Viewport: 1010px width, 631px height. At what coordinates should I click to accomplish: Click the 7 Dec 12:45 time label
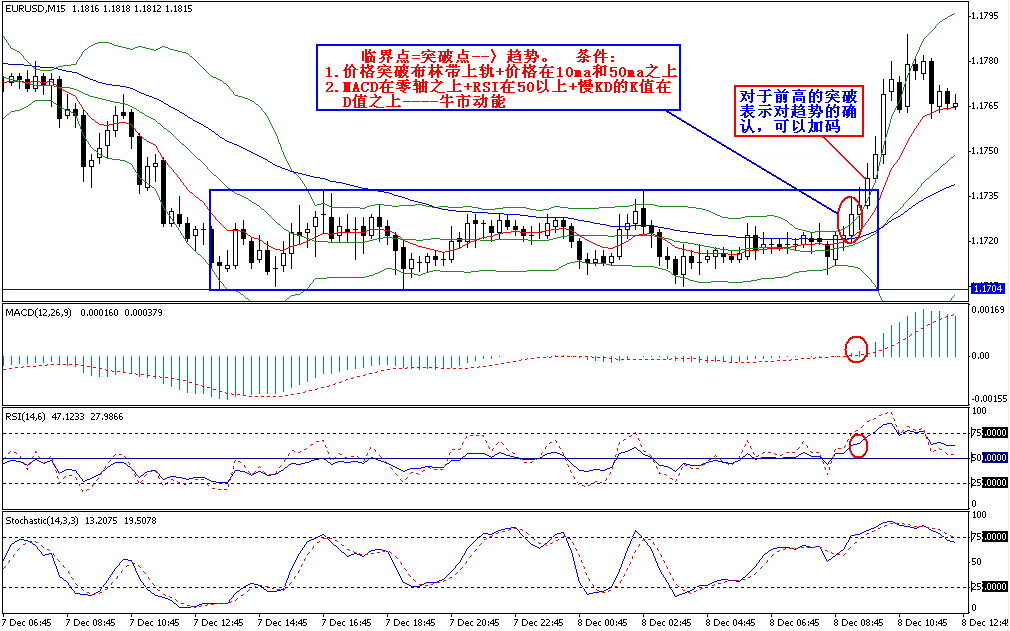click(219, 623)
